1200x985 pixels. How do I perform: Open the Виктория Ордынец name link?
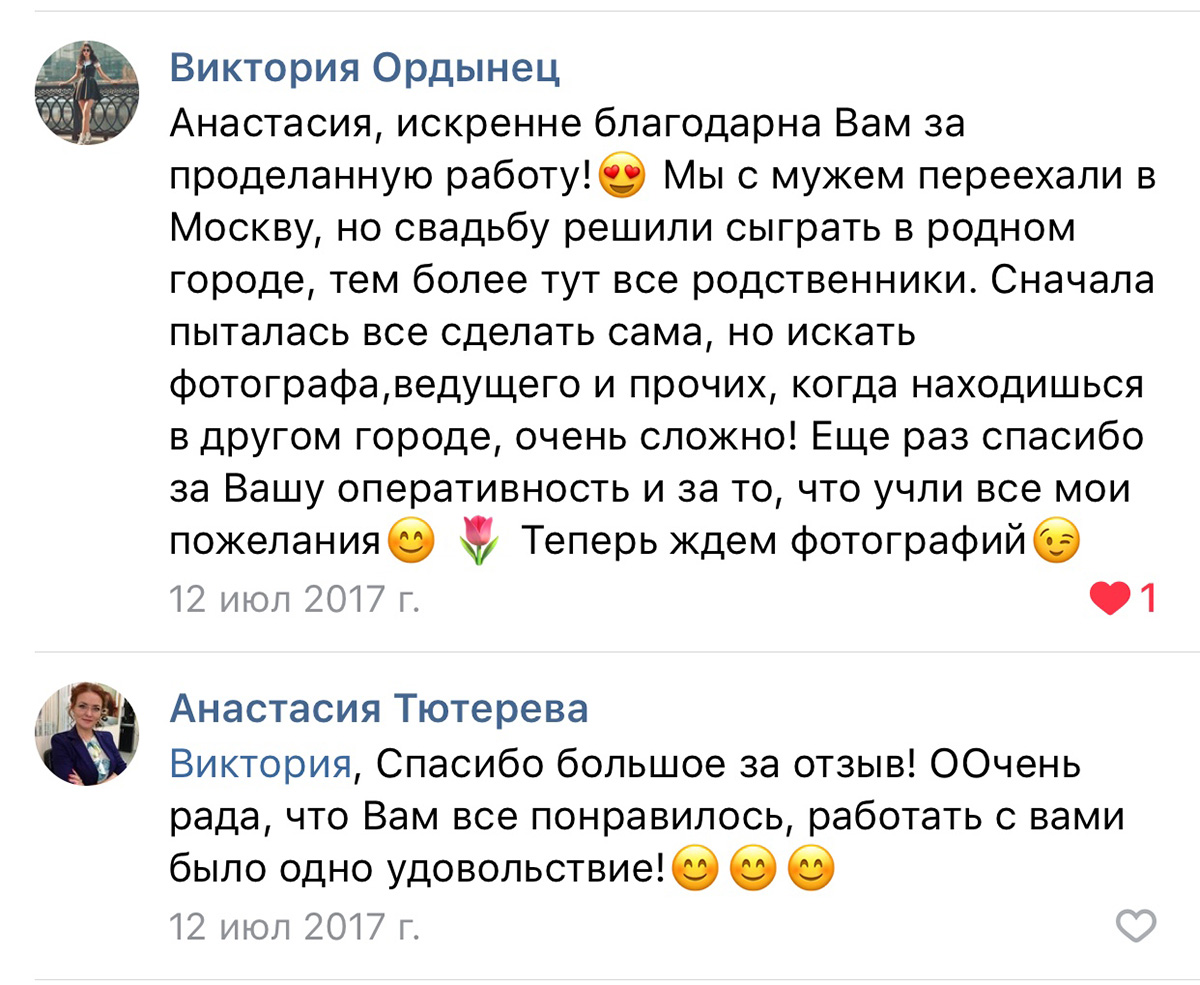(365, 69)
